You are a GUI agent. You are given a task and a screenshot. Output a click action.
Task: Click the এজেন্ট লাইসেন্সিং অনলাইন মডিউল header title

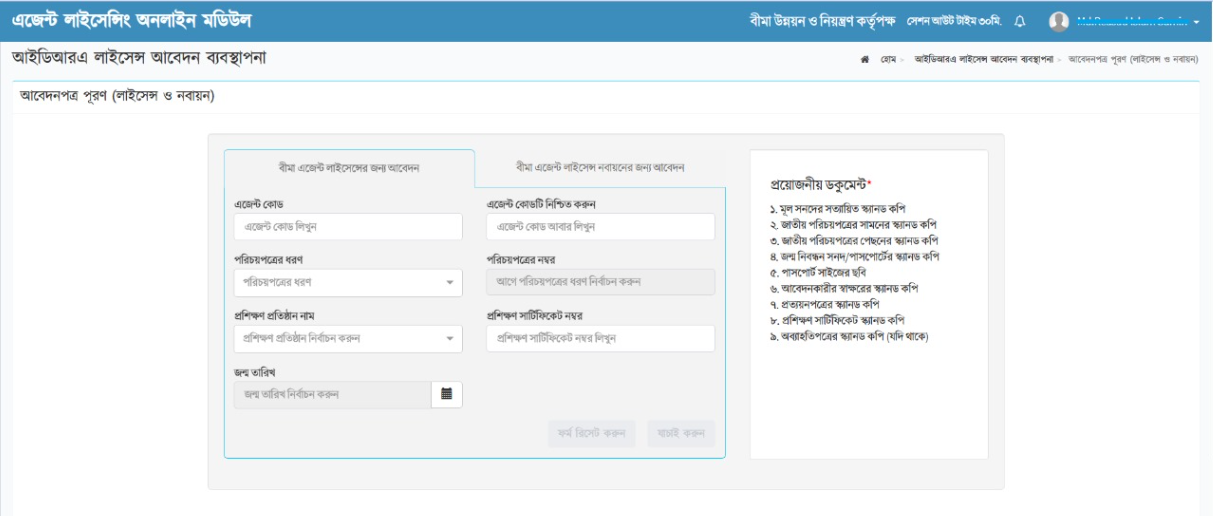[131, 20]
